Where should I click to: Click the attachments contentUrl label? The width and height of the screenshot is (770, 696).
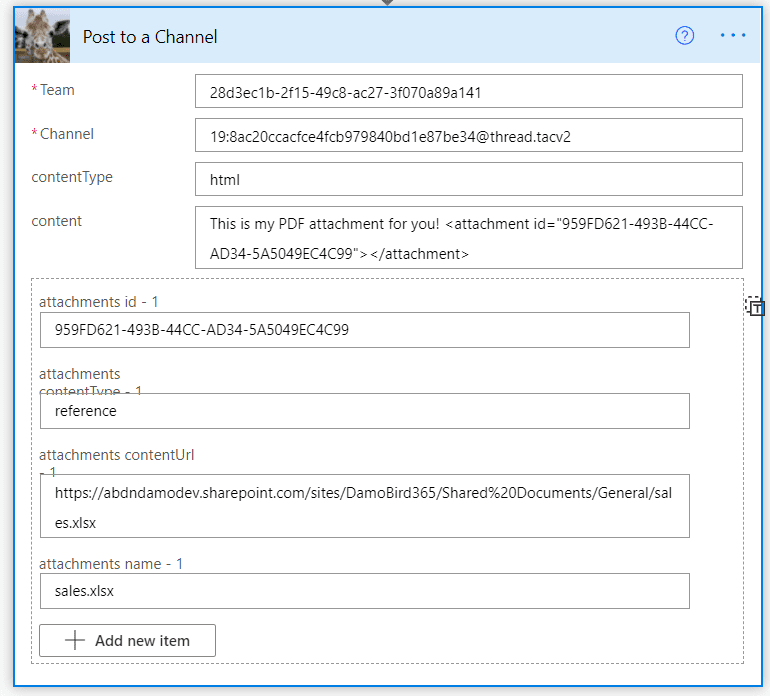(x=116, y=455)
